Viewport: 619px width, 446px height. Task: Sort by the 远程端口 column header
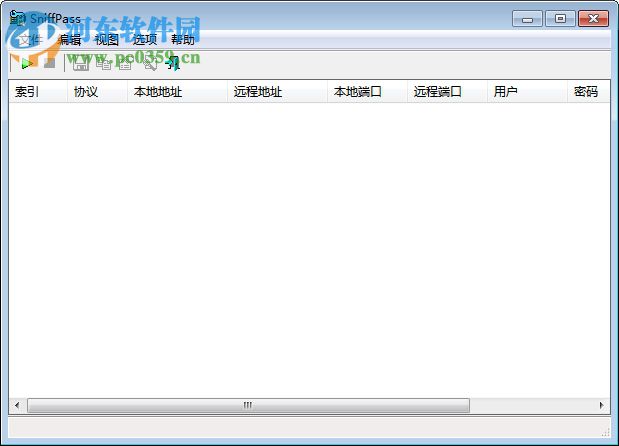[447, 92]
